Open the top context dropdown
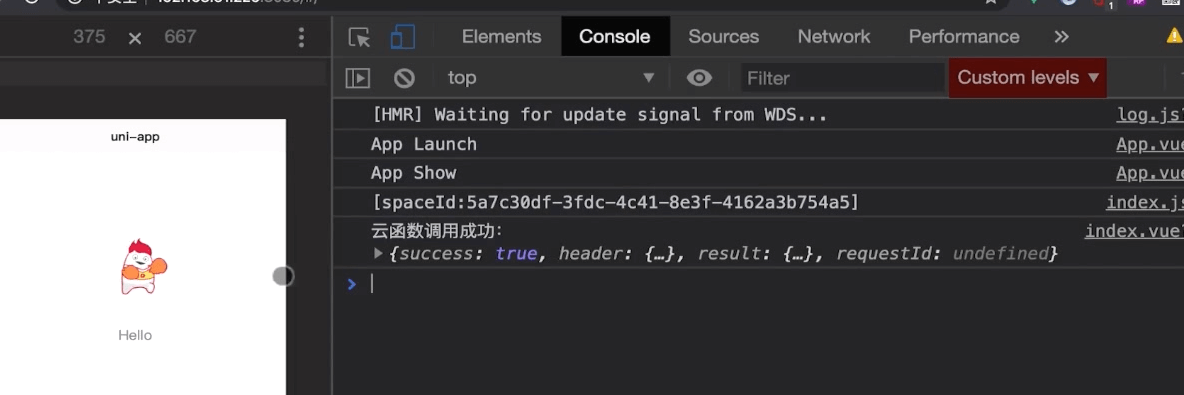This screenshot has height=395, width=1184. point(550,78)
